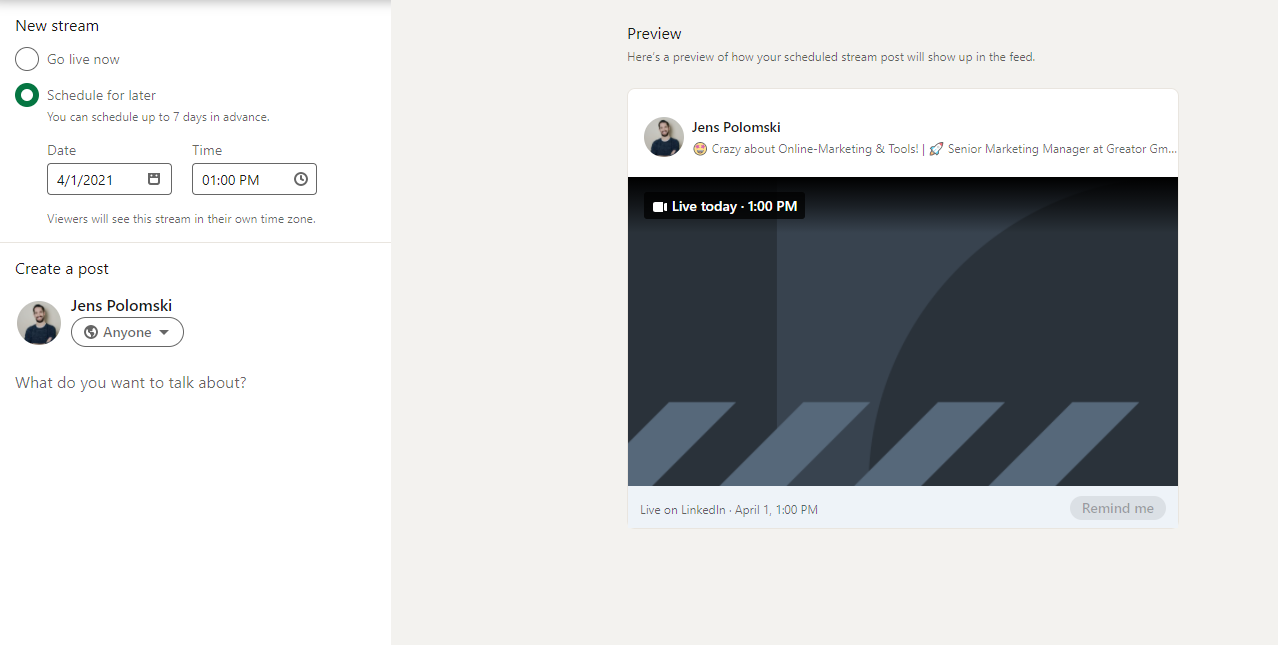Viewport: 1278px width, 645px height.
Task: Click the rocket emoji in profile headline
Action: 936,149
